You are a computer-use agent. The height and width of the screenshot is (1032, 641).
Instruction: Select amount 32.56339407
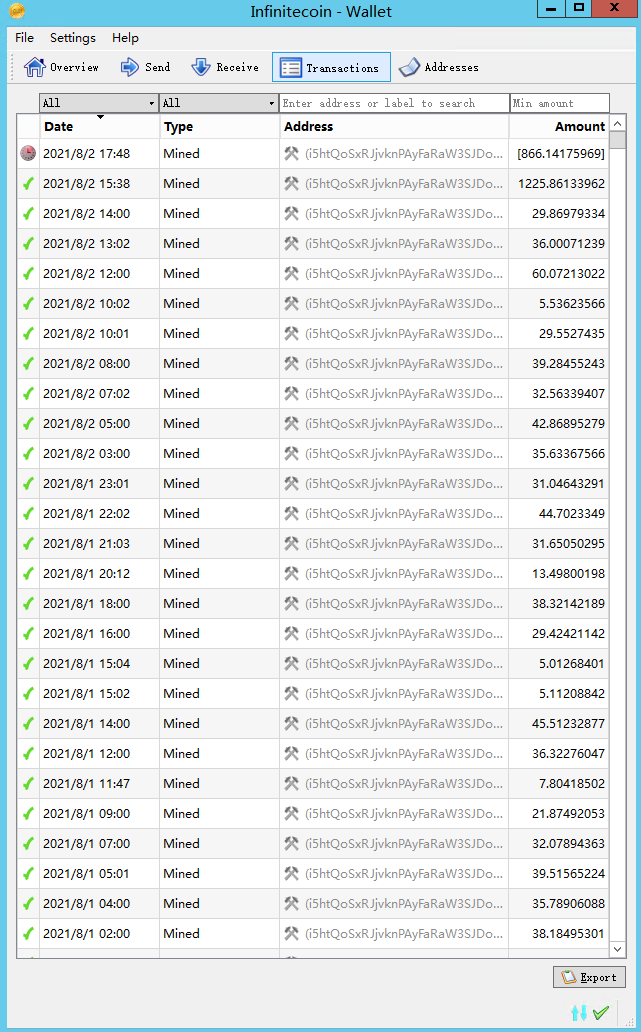569,394
